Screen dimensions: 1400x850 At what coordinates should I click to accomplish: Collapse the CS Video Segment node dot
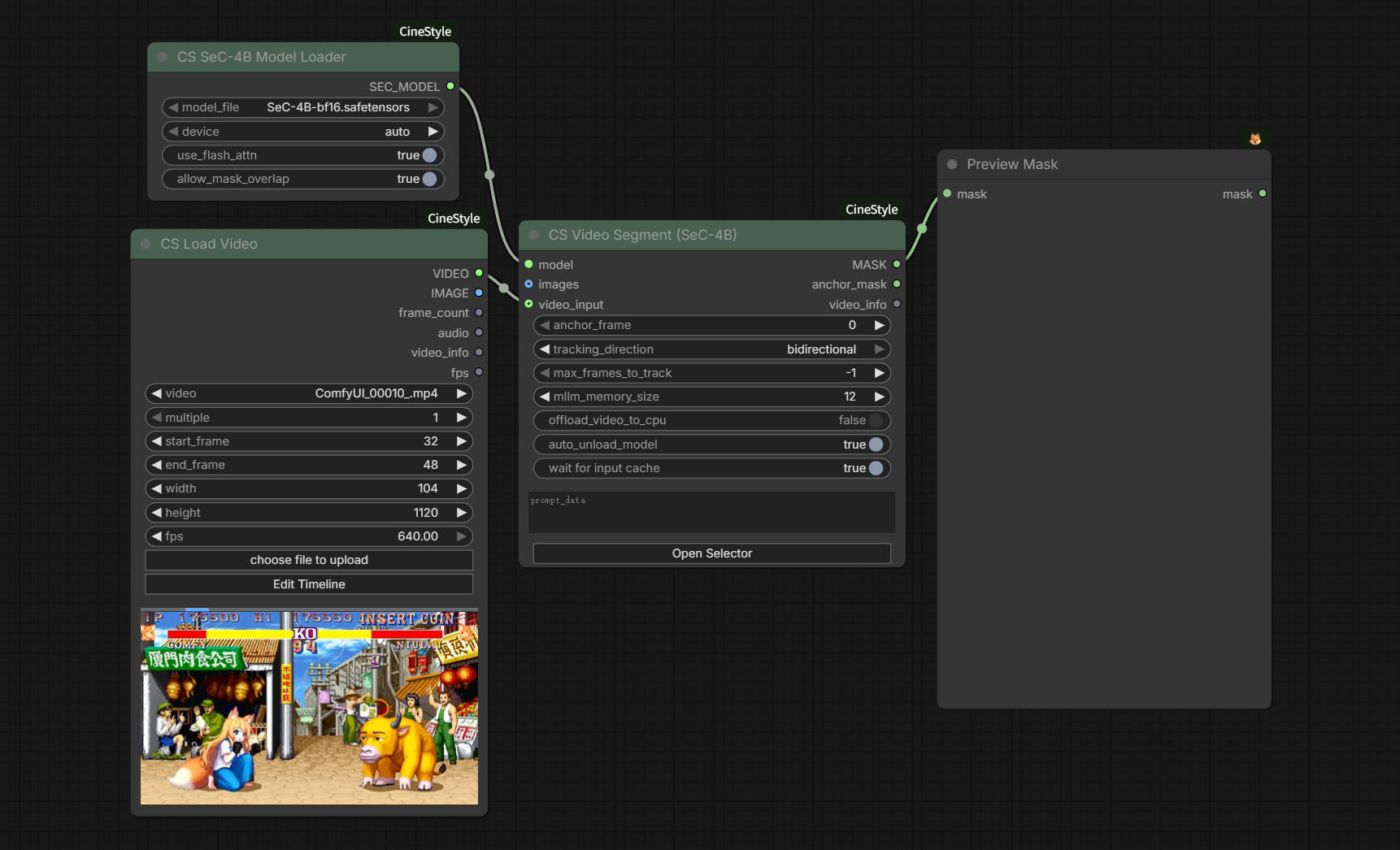534,235
